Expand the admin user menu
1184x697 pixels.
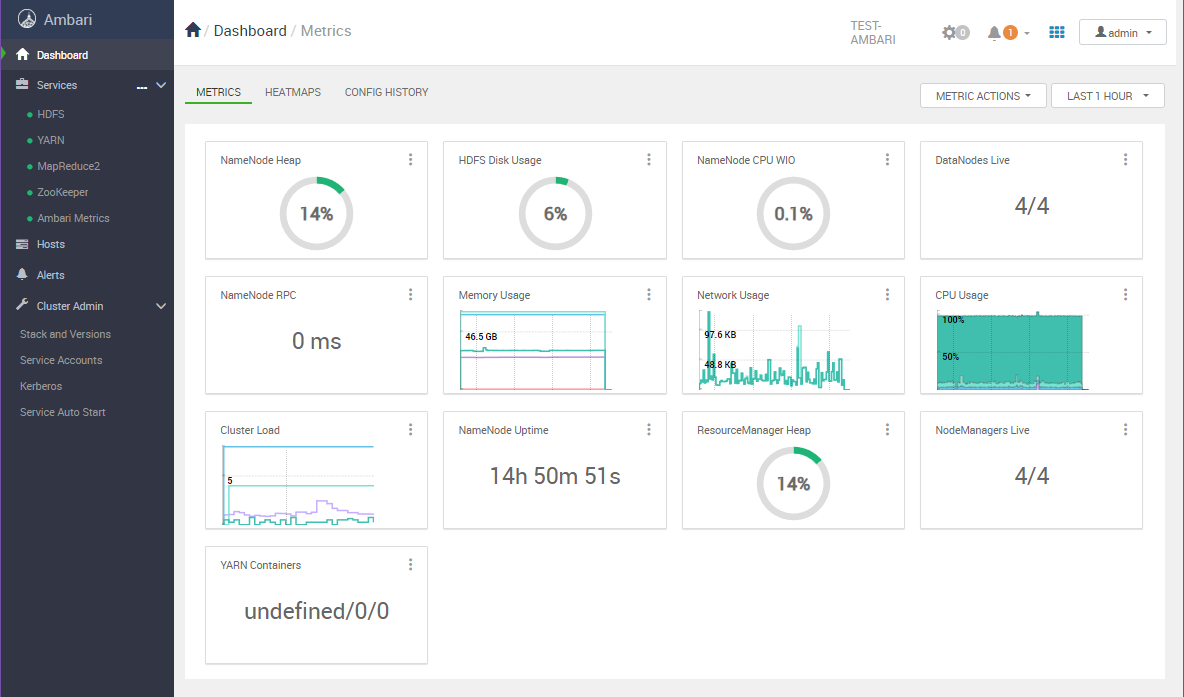(x=1122, y=31)
